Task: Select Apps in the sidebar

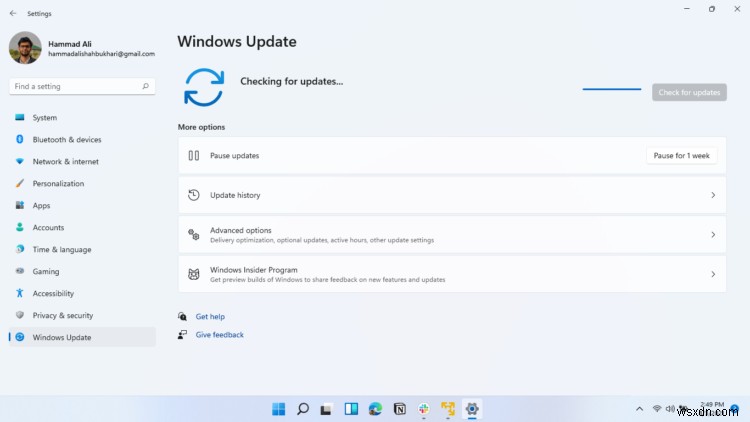Action: coord(82,205)
